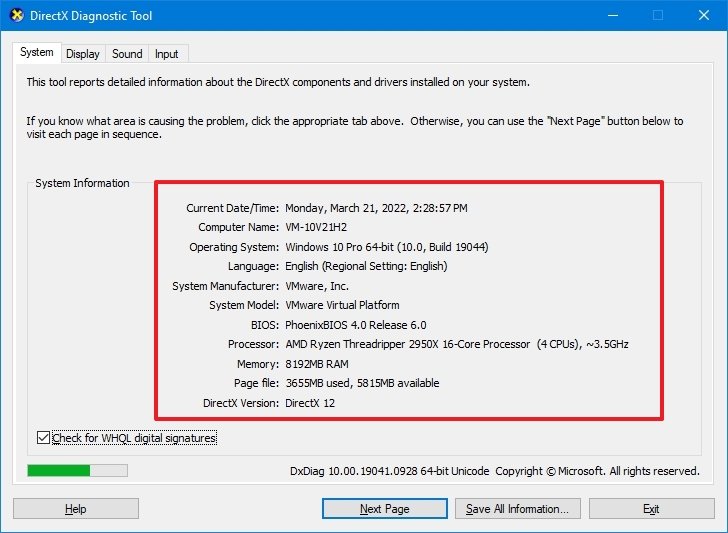The height and width of the screenshot is (533, 728).
Task: Exit the DirectX Diagnostic Tool
Action: coord(651,509)
